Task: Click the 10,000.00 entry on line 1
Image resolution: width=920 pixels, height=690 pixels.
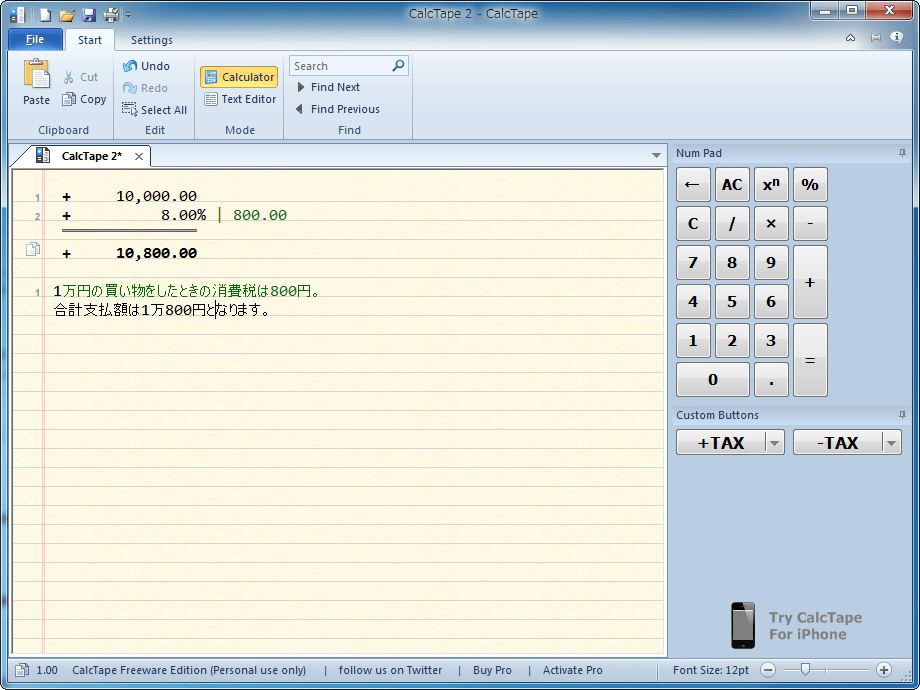Action: click(x=156, y=196)
